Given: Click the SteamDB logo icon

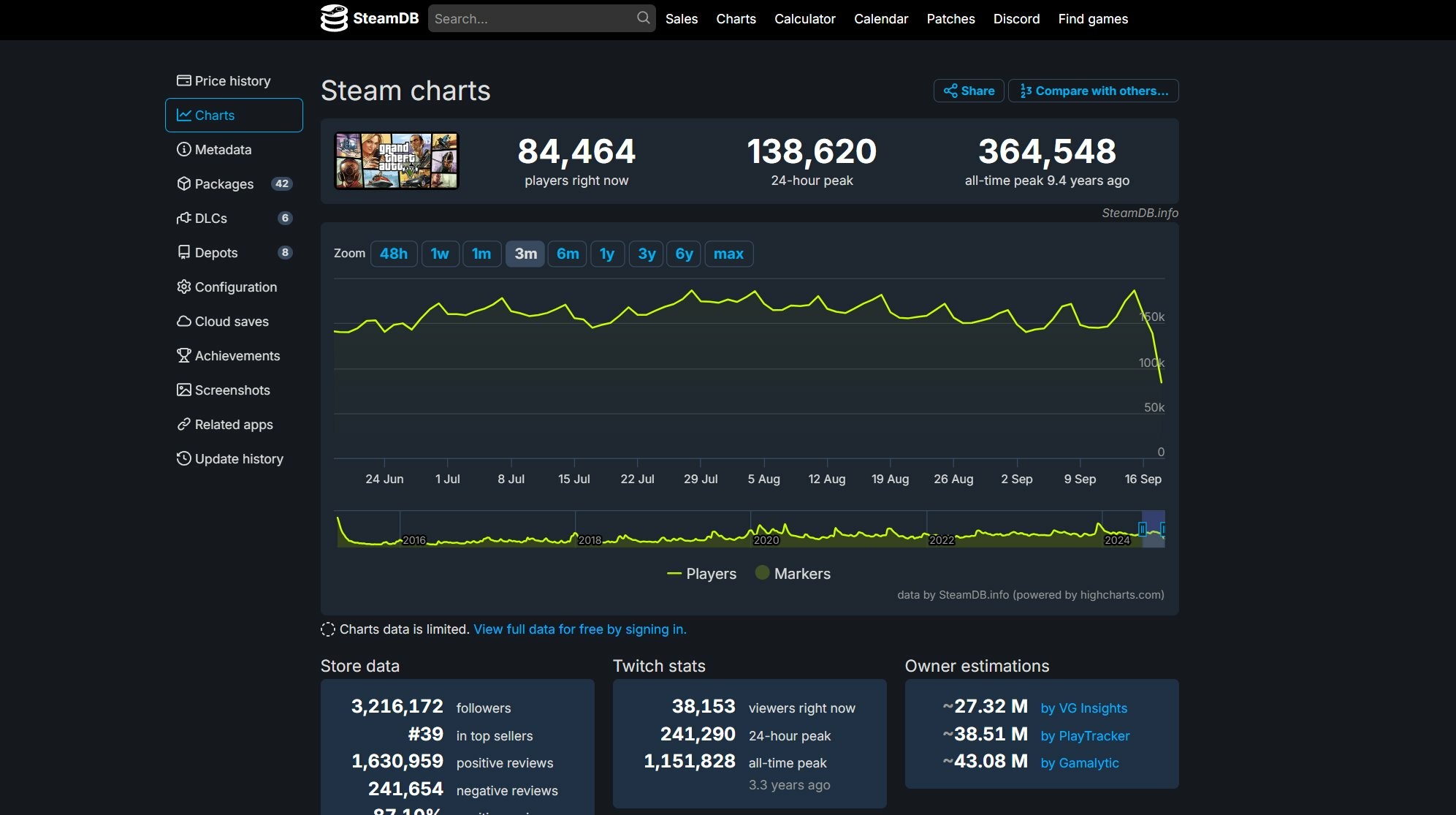Looking at the screenshot, I should (x=334, y=18).
